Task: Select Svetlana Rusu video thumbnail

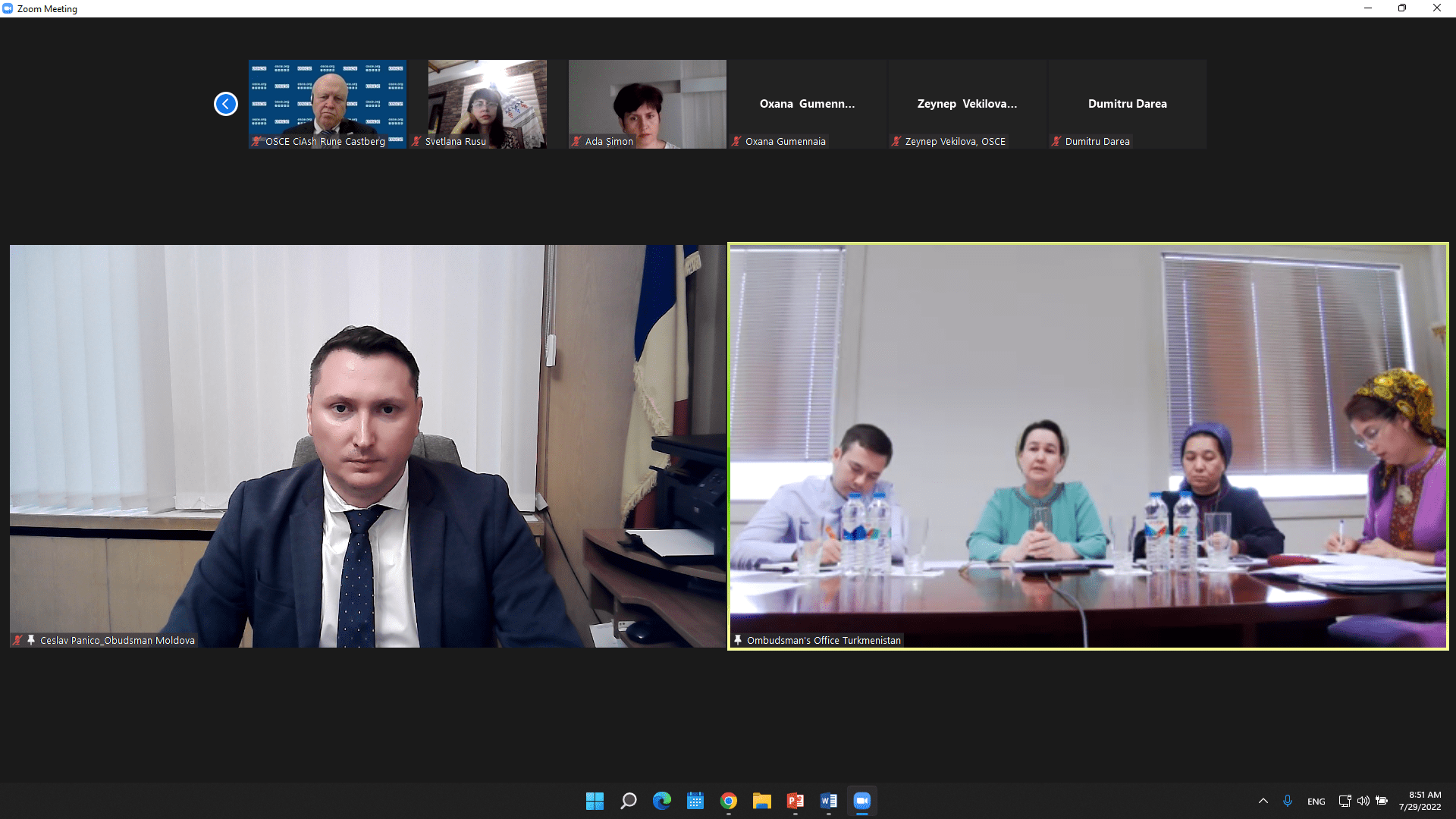Action: tap(488, 104)
